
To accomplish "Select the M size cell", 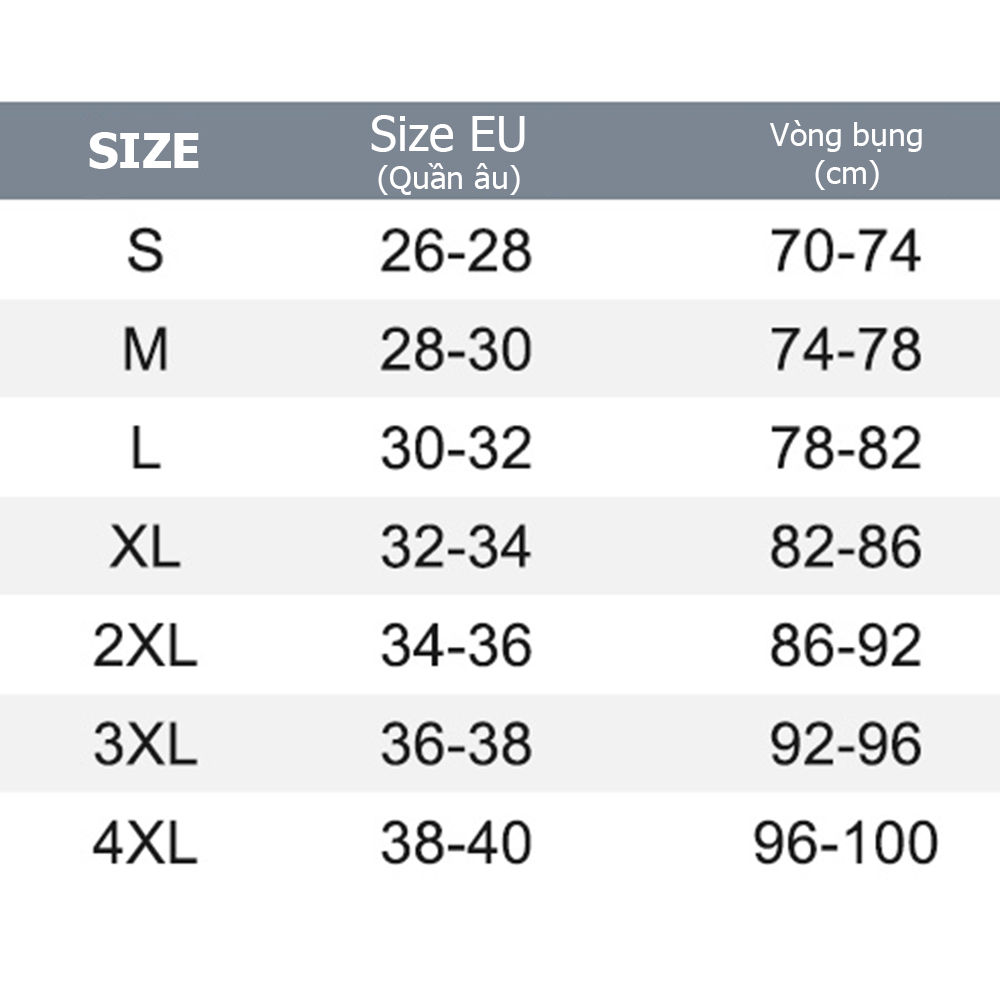I will pos(145,349).
